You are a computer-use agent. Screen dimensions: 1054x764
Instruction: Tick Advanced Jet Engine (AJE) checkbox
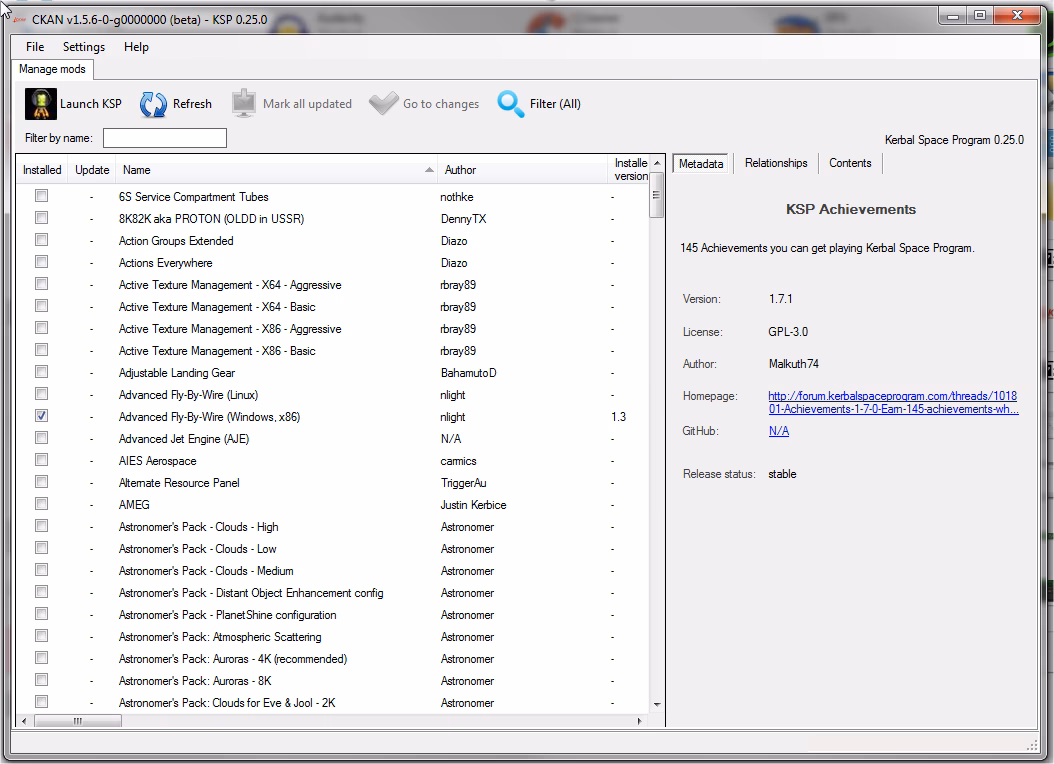[42, 437]
